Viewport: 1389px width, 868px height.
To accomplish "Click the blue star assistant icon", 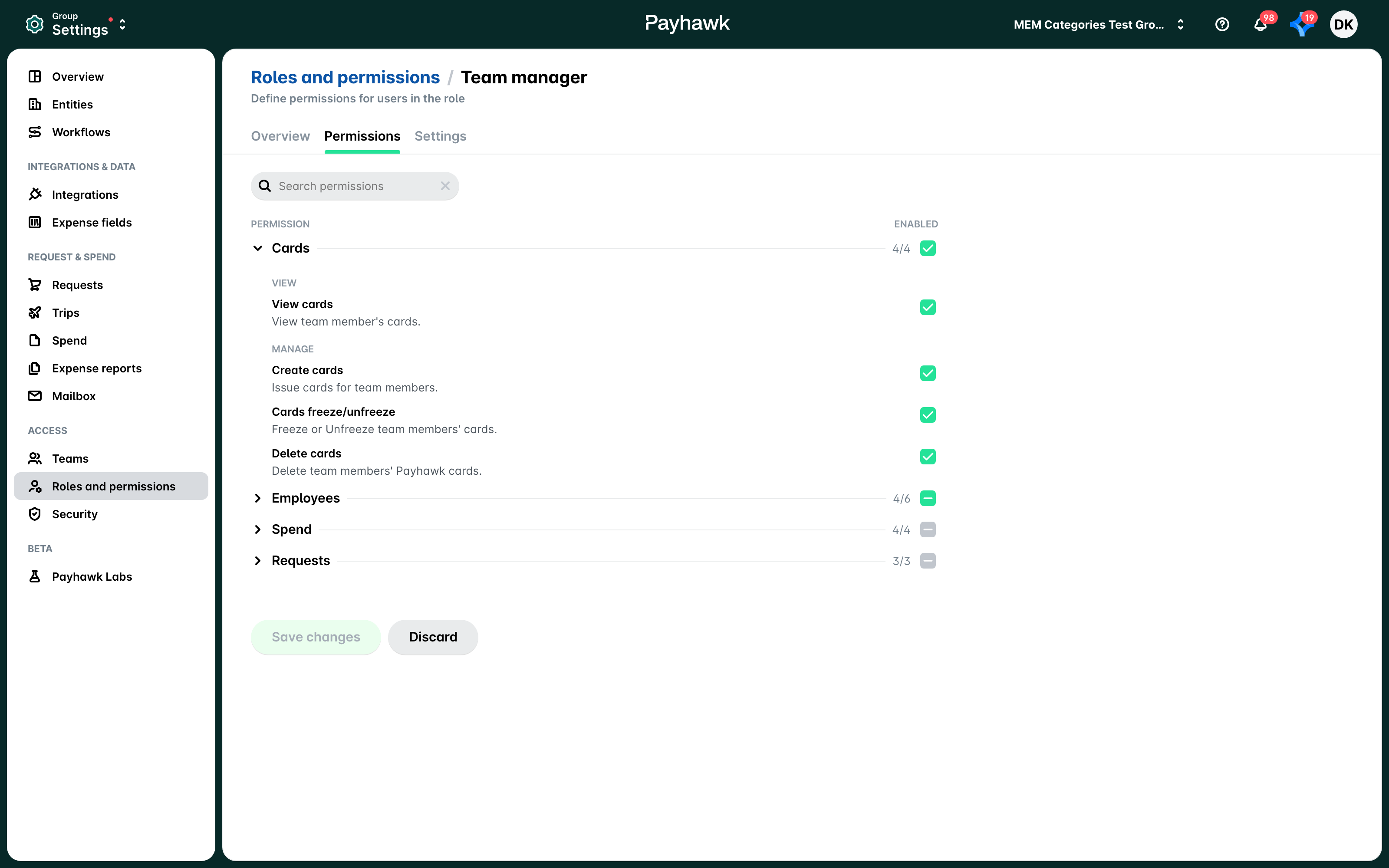I will coord(1301,25).
